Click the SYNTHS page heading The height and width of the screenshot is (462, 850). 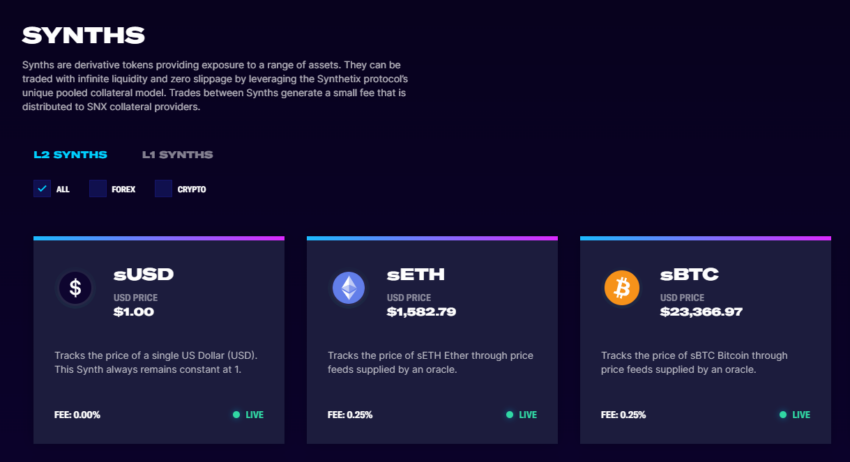pyautogui.click(x=83, y=36)
